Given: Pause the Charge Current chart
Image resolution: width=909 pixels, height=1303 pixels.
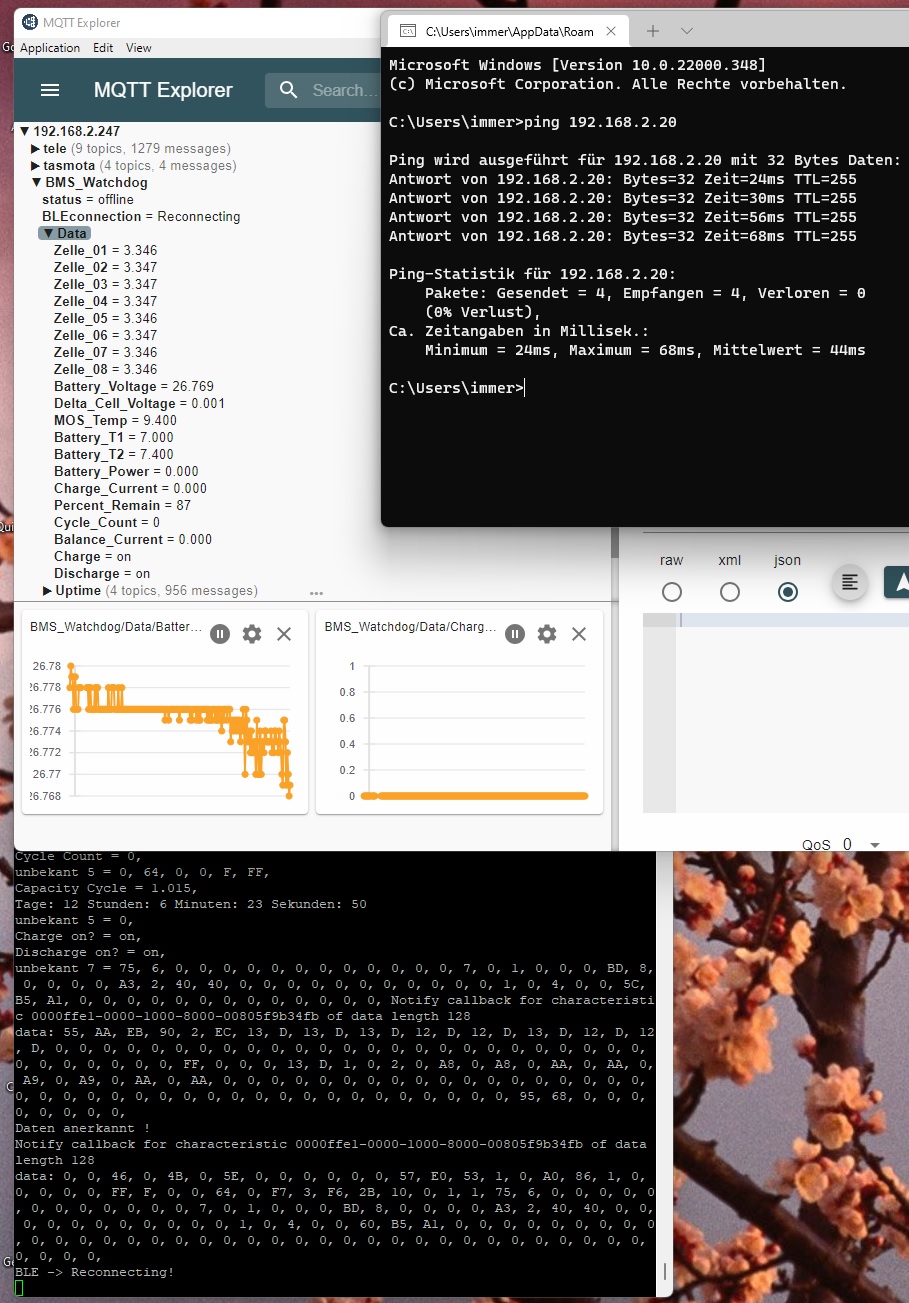Looking at the screenshot, I should tap(514, 634).
